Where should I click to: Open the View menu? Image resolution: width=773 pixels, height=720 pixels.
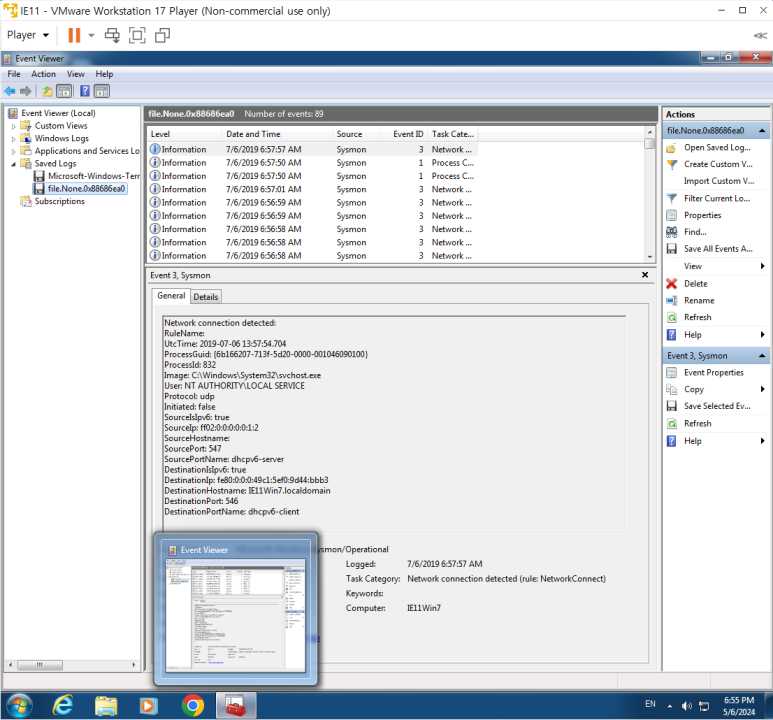[x=75, y=74]
